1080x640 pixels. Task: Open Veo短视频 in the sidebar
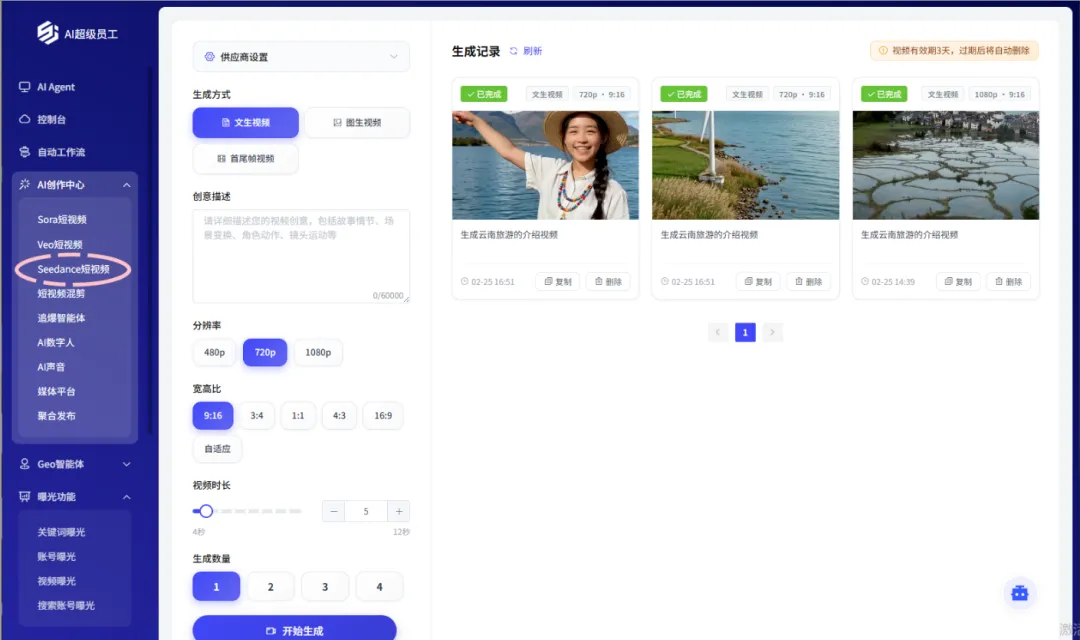click(x=60, y=245)
